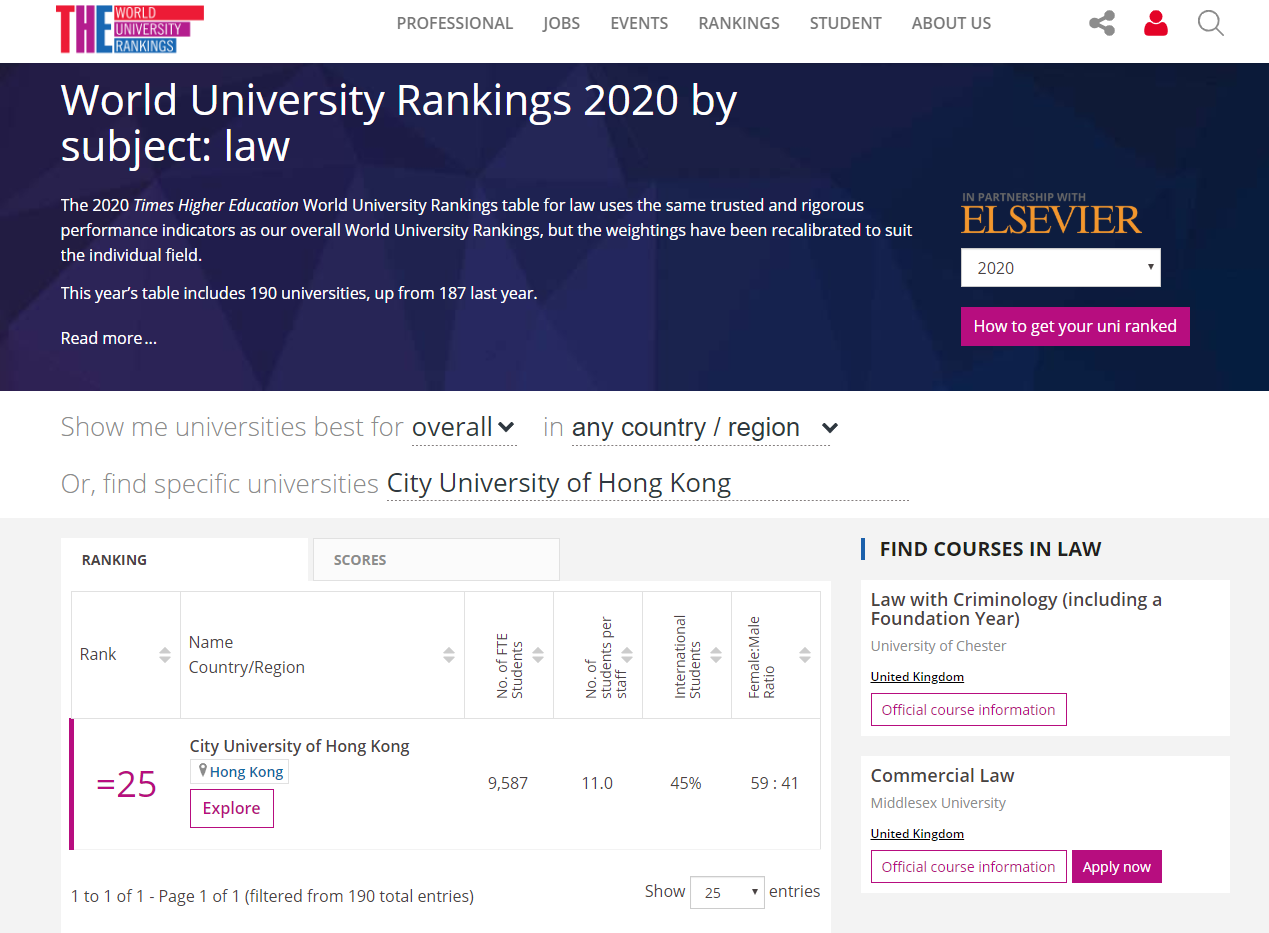This screenshot has height=933, width=1269.
Task: Sort by No. of FTE Students arrows
Action: 538,655
